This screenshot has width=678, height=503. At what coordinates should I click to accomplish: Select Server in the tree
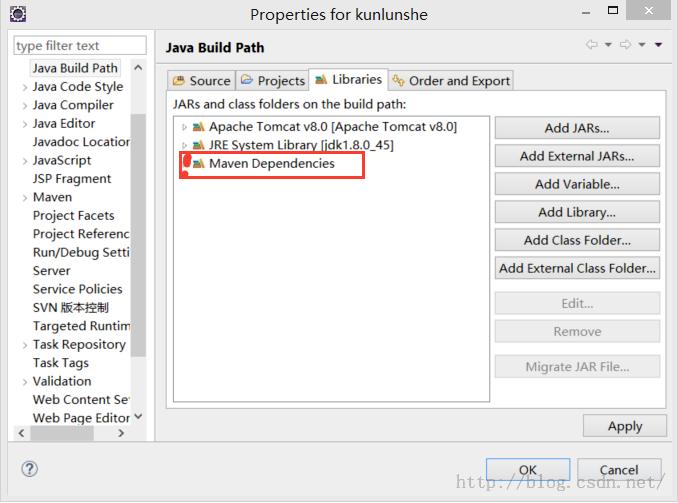[x=51, y=271]
